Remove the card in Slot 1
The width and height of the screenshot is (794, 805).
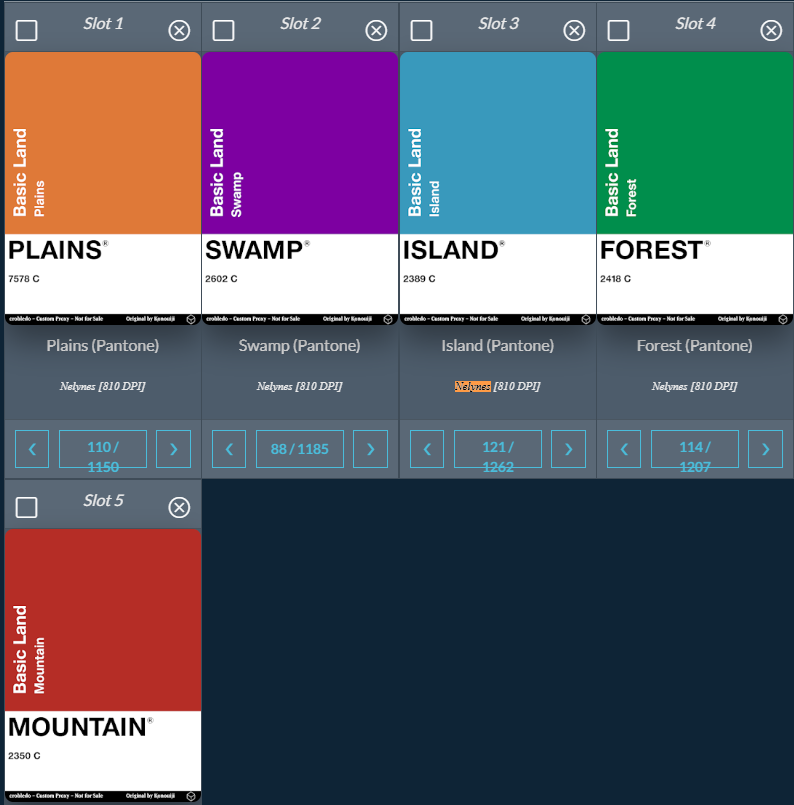pos(179,31)
